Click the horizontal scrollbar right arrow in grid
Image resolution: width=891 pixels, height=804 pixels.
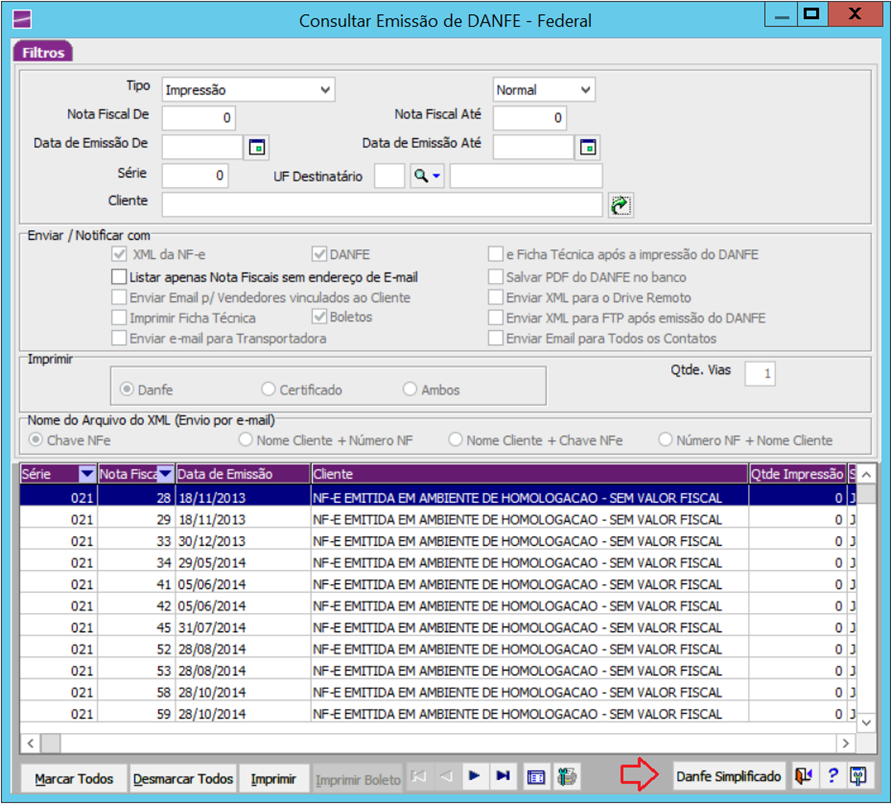[x=846, y=743]
